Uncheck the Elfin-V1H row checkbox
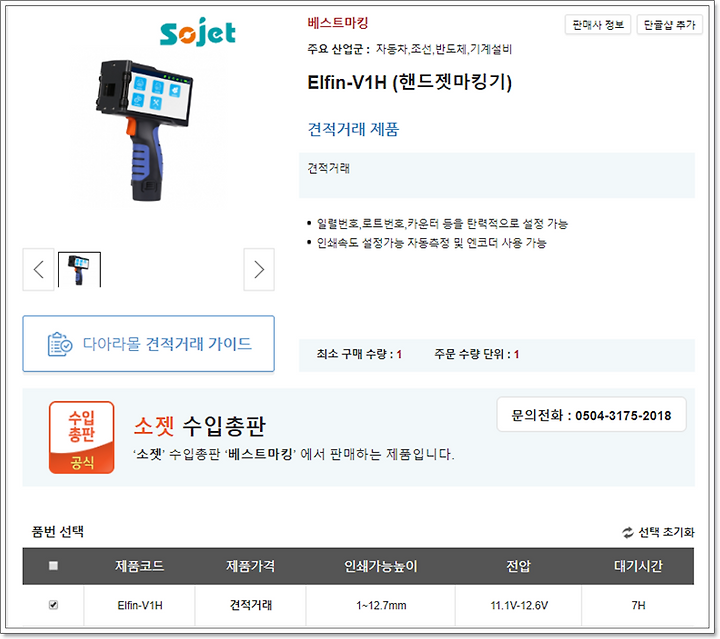Screen dimensions: 720x639 53,605
